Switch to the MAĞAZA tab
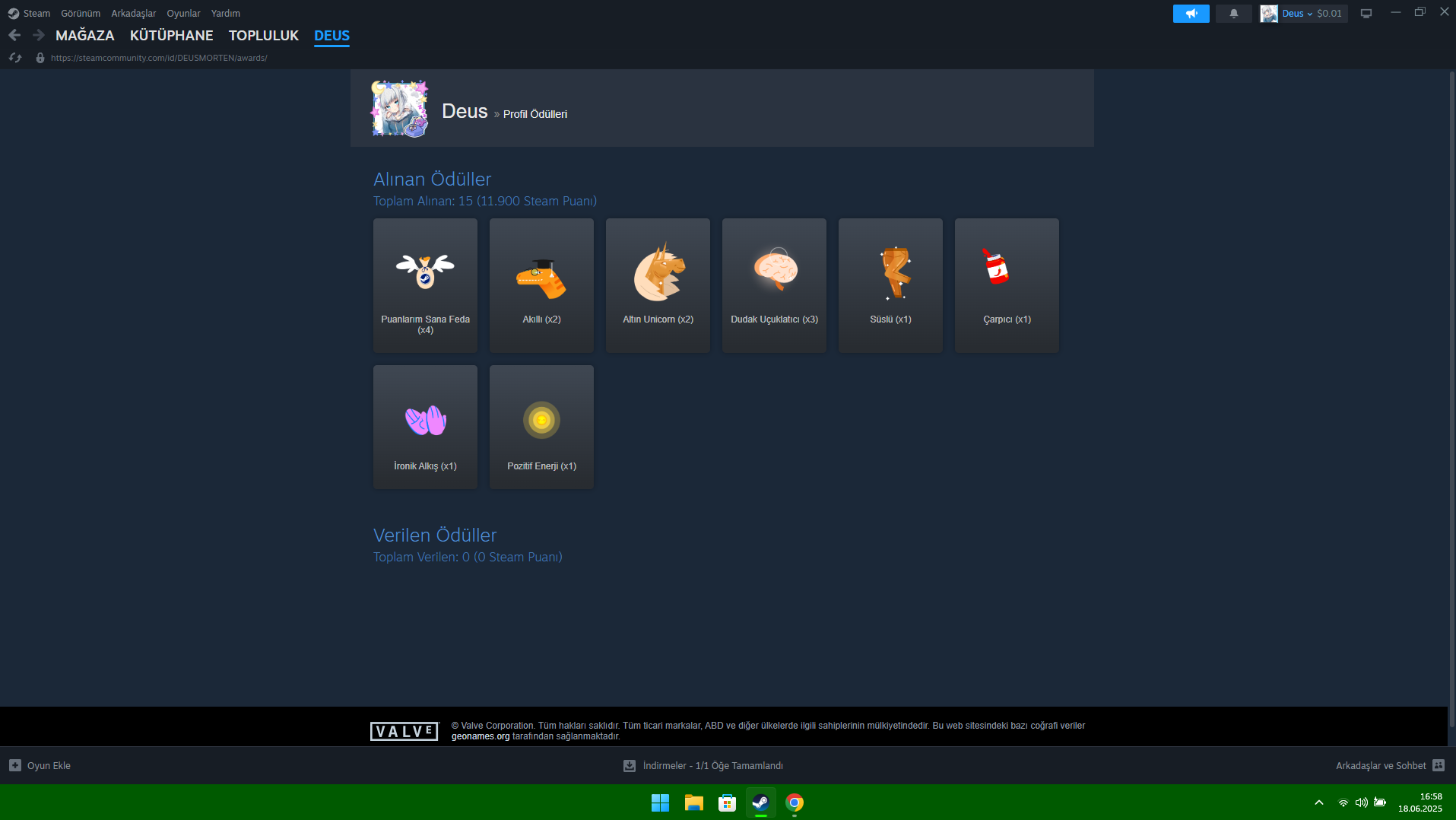 [85, 36]
